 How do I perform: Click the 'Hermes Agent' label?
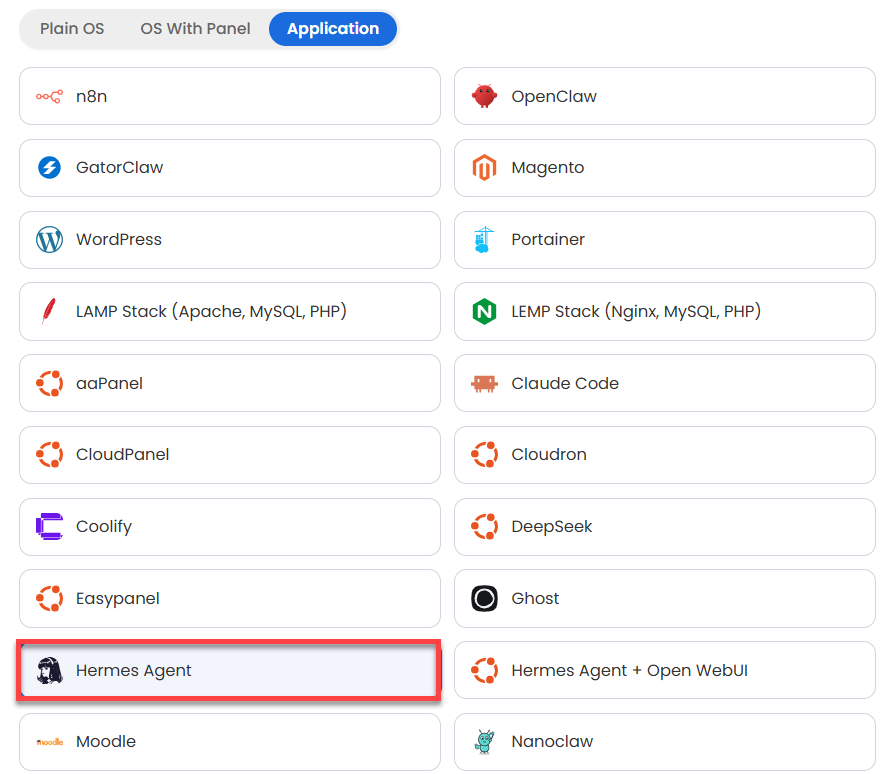point(134,671)
